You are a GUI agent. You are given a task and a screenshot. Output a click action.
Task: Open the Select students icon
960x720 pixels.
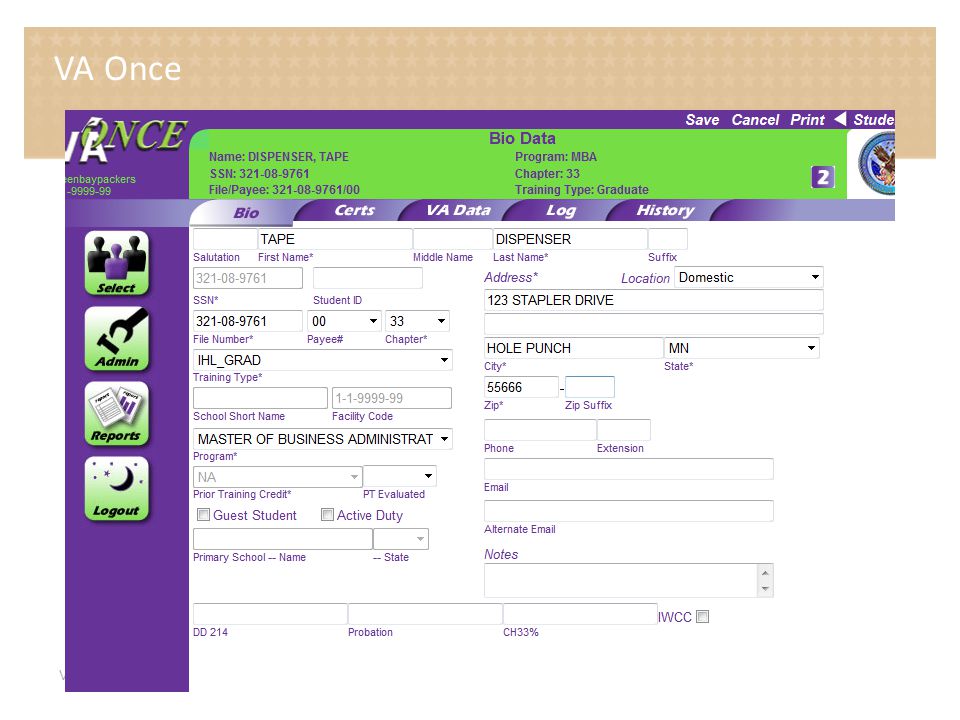coord(116,263)
